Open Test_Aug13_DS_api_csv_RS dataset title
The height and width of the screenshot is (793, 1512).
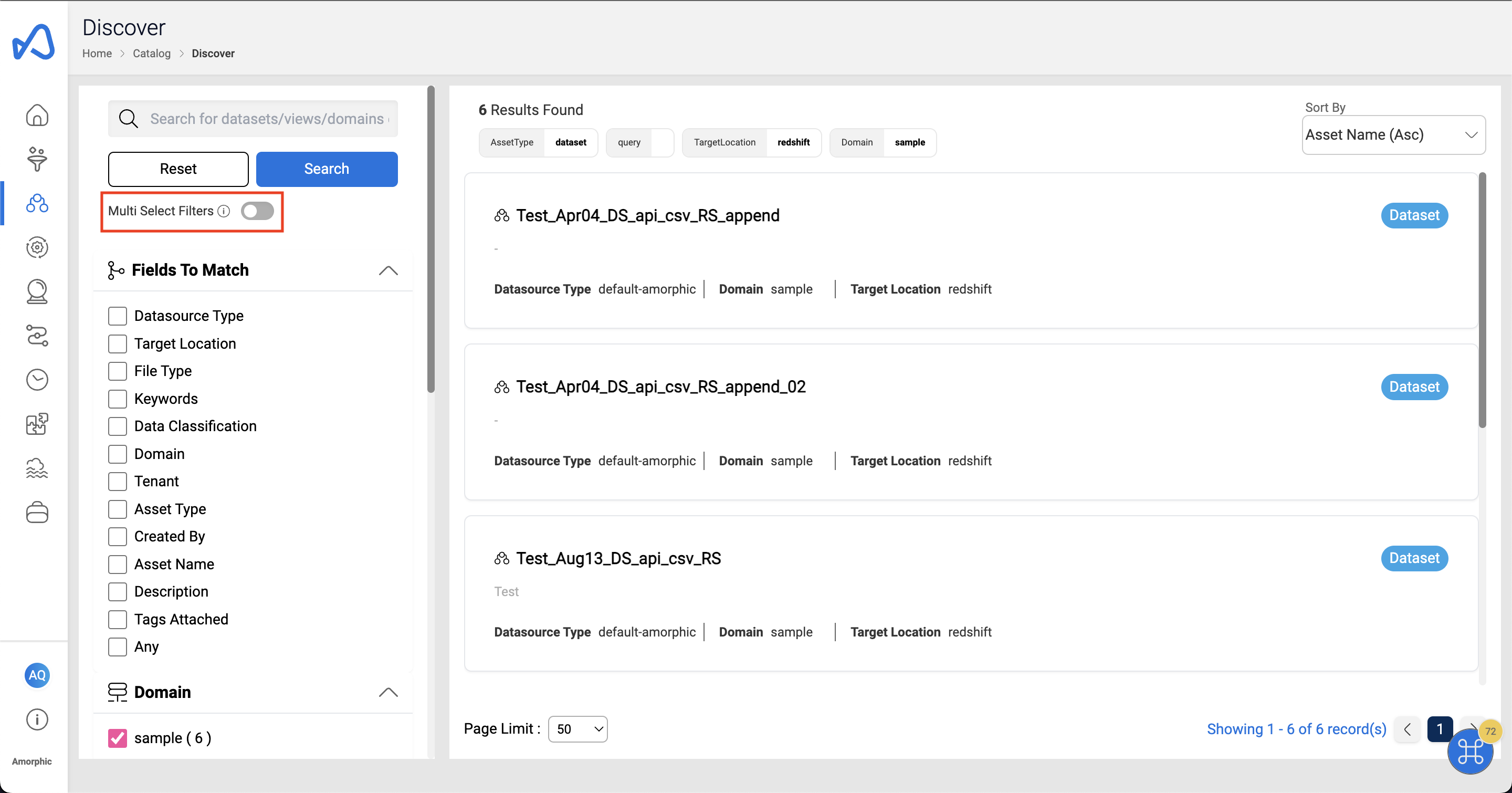618,558
